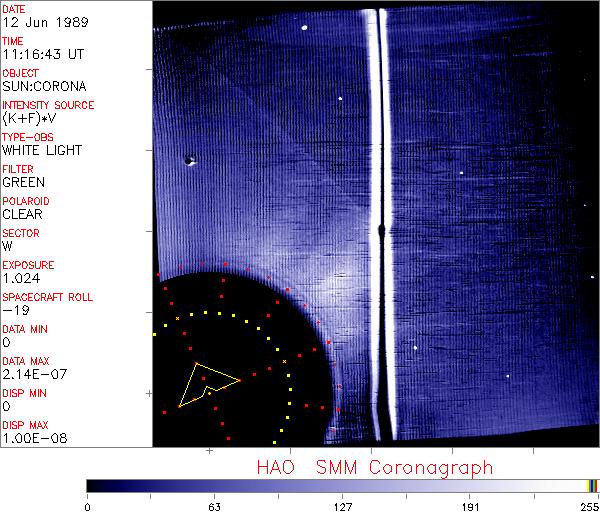This screenshot has width=600, height=512.
Task: Click the CLEAR polaroid value
Action: [22, 214]
